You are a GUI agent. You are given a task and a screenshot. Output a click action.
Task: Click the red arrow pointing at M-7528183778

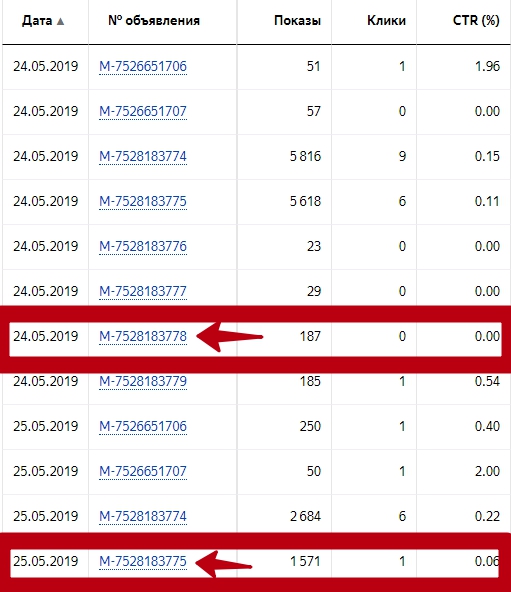[x=230, y=337]
